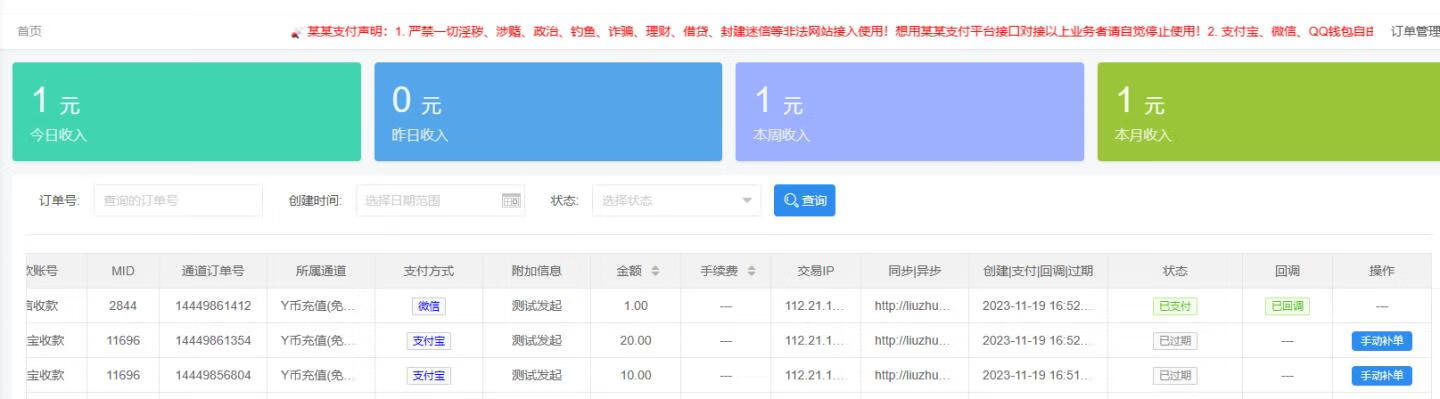Click the 本周收入 purple card
The height and width of the screenshot is (399, 1440).
tap(910, 112)
